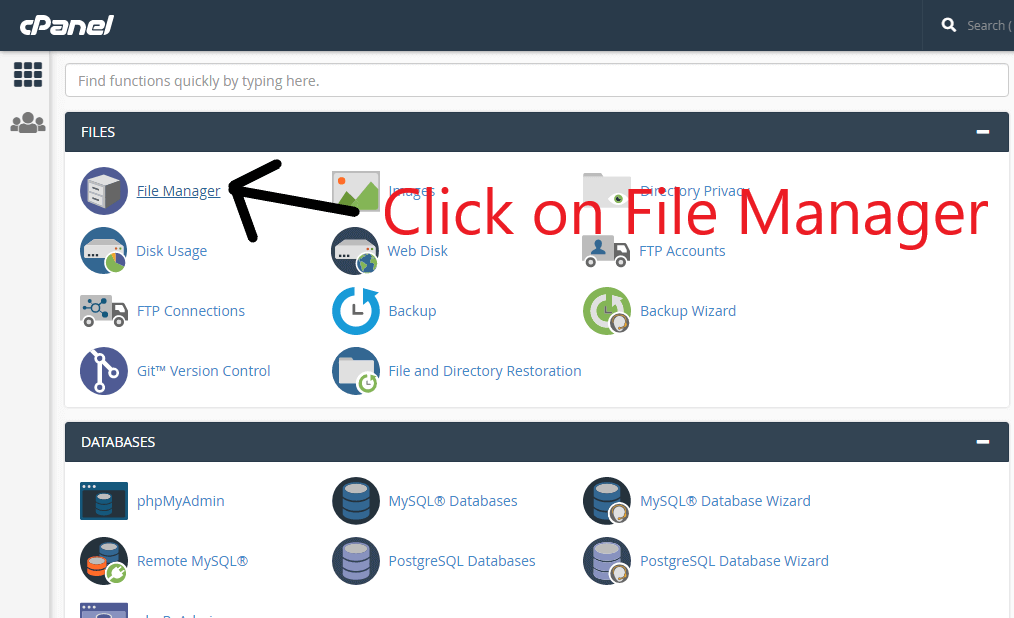The width and height of the screenshot is (1014, 618).
Task: Click the Backup link text
Action: point(413,311)
